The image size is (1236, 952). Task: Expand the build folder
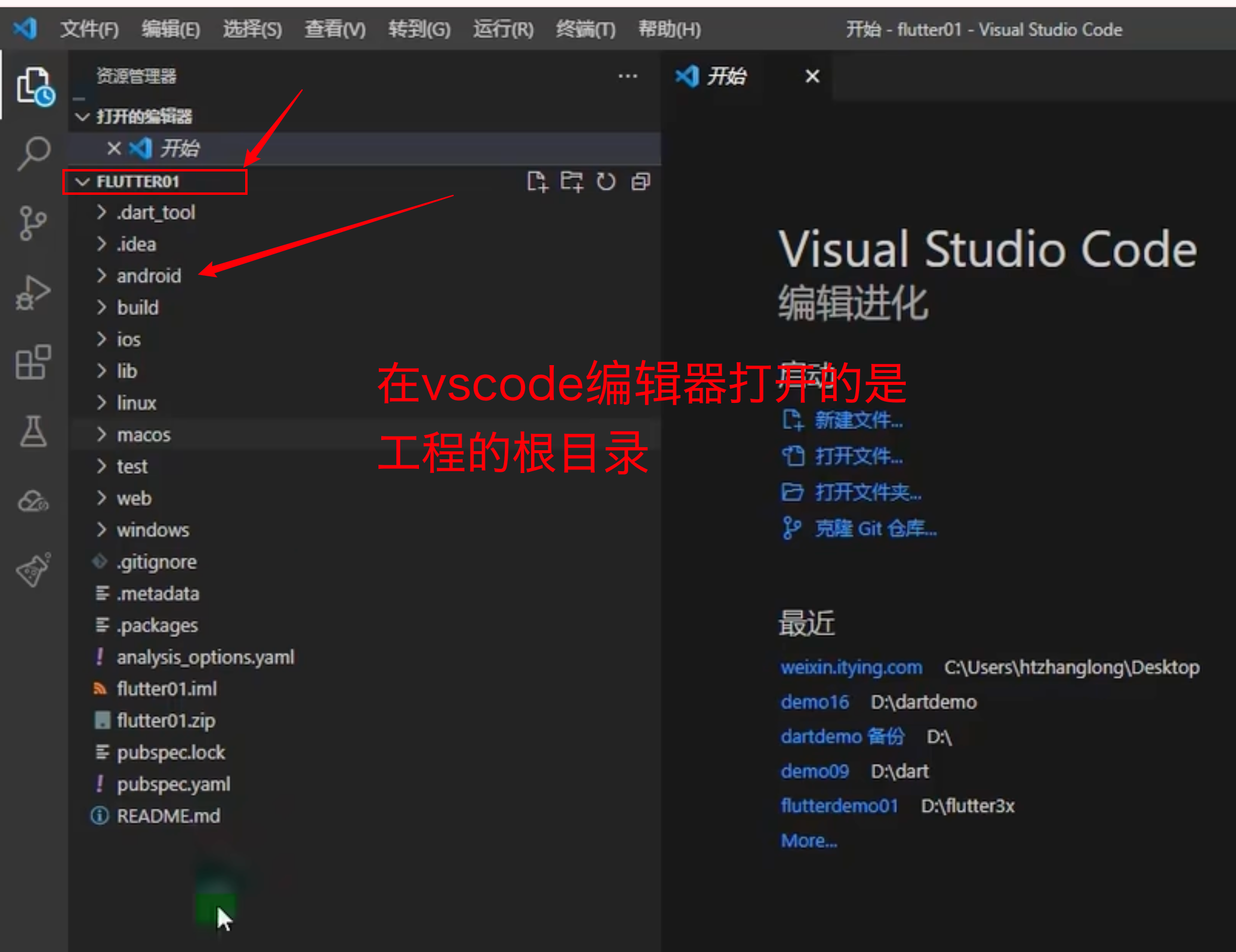[x=101, y=308]
